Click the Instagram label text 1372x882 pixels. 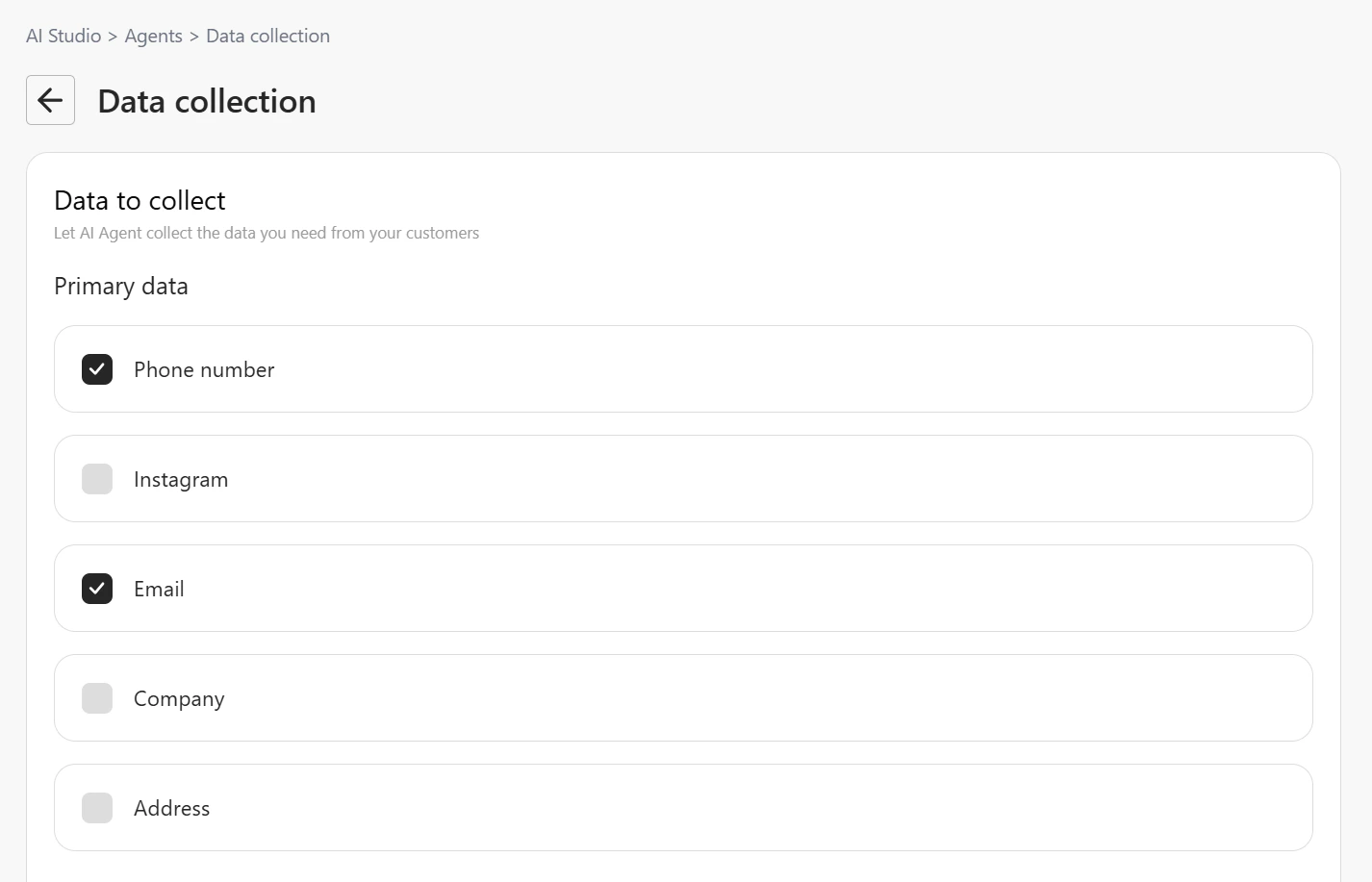(181, 479)
